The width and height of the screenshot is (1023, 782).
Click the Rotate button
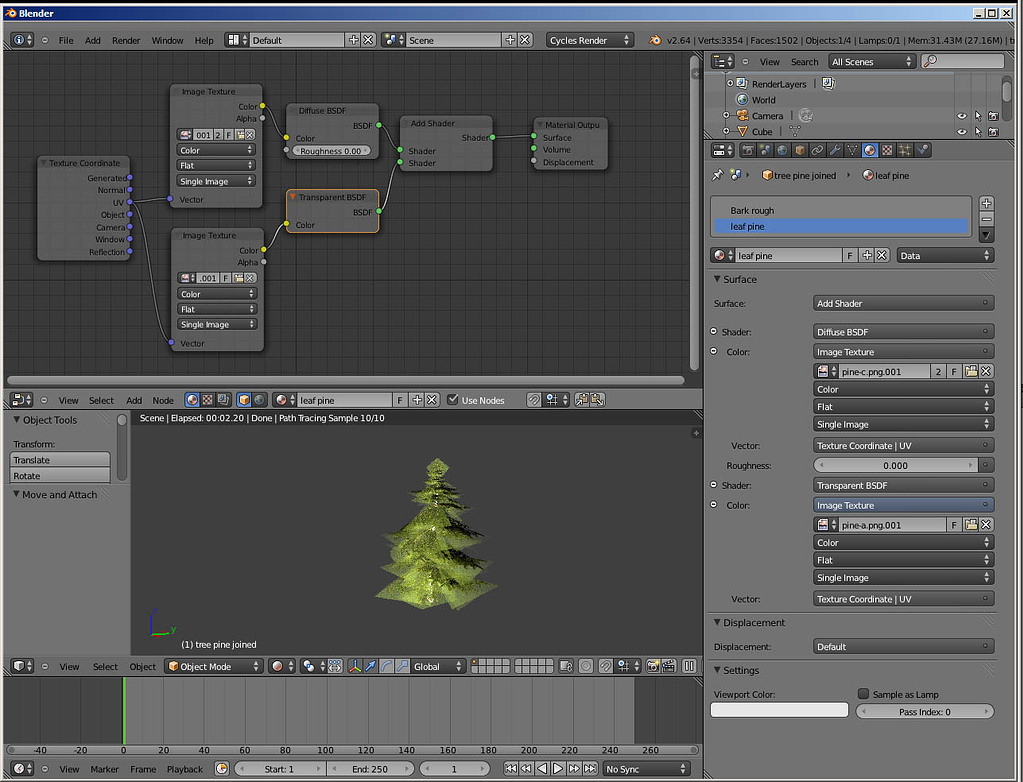tap(60, 475)
